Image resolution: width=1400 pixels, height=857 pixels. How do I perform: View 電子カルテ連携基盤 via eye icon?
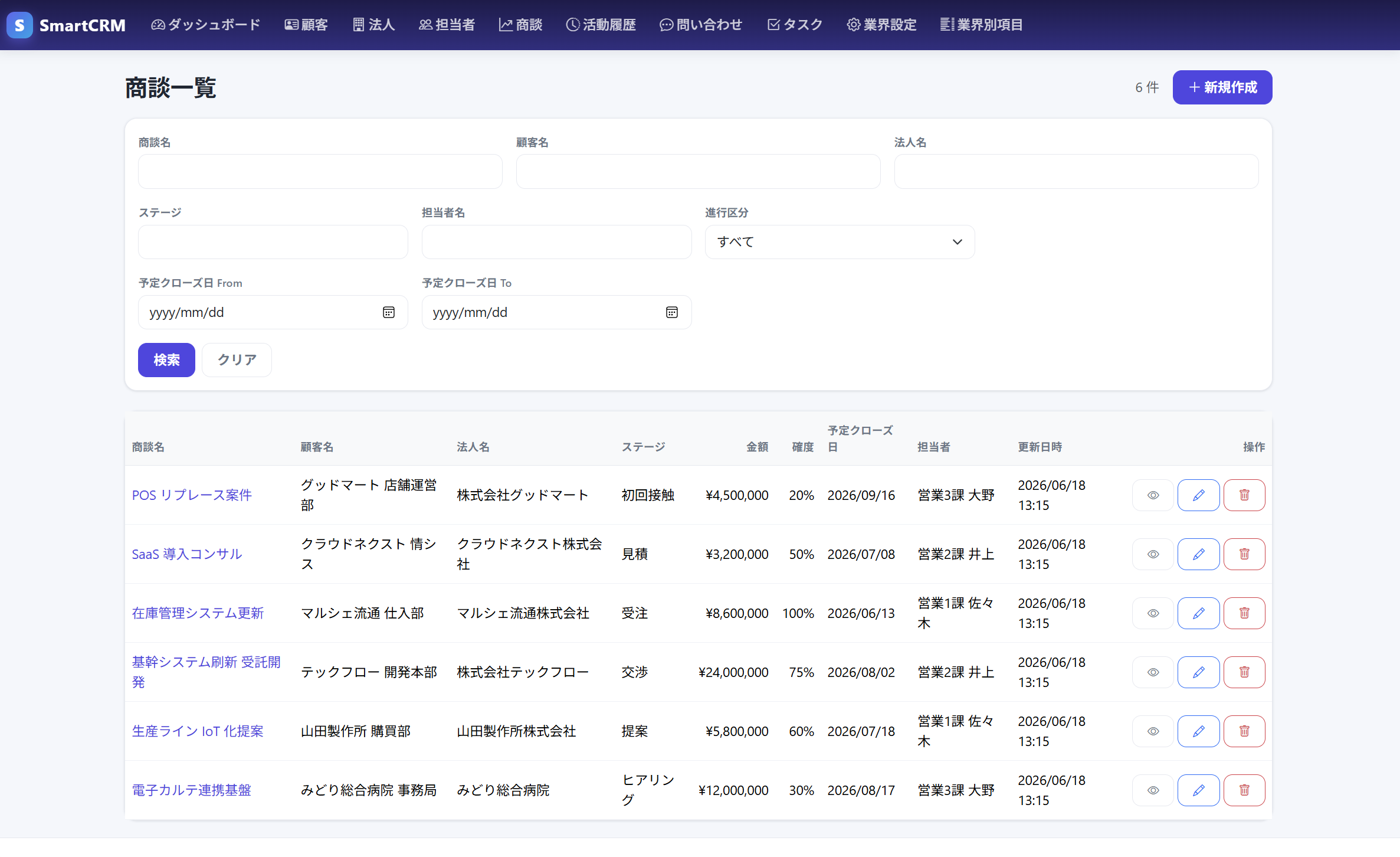[x=1153, y=790]
